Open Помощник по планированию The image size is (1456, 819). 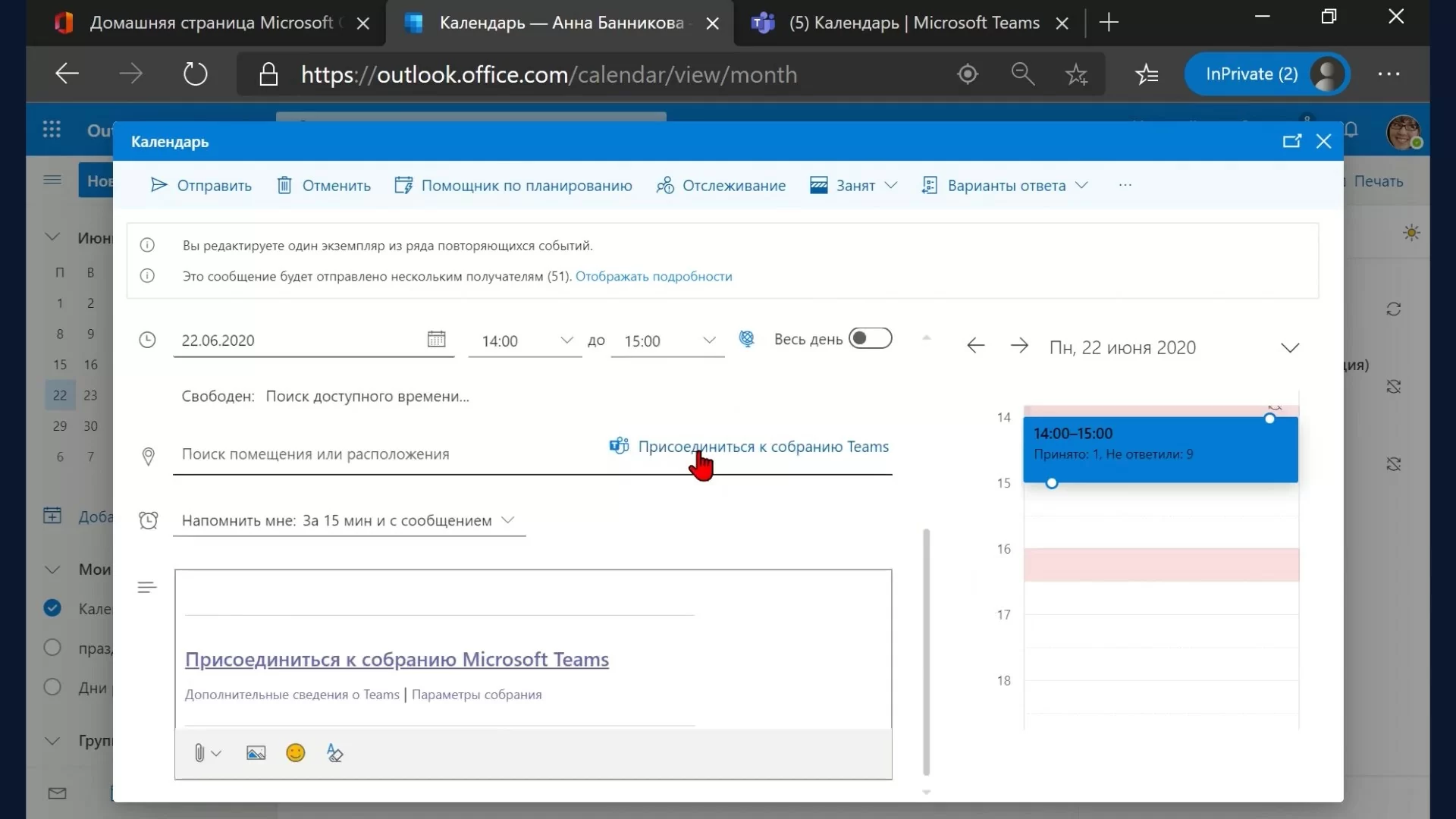513,186
